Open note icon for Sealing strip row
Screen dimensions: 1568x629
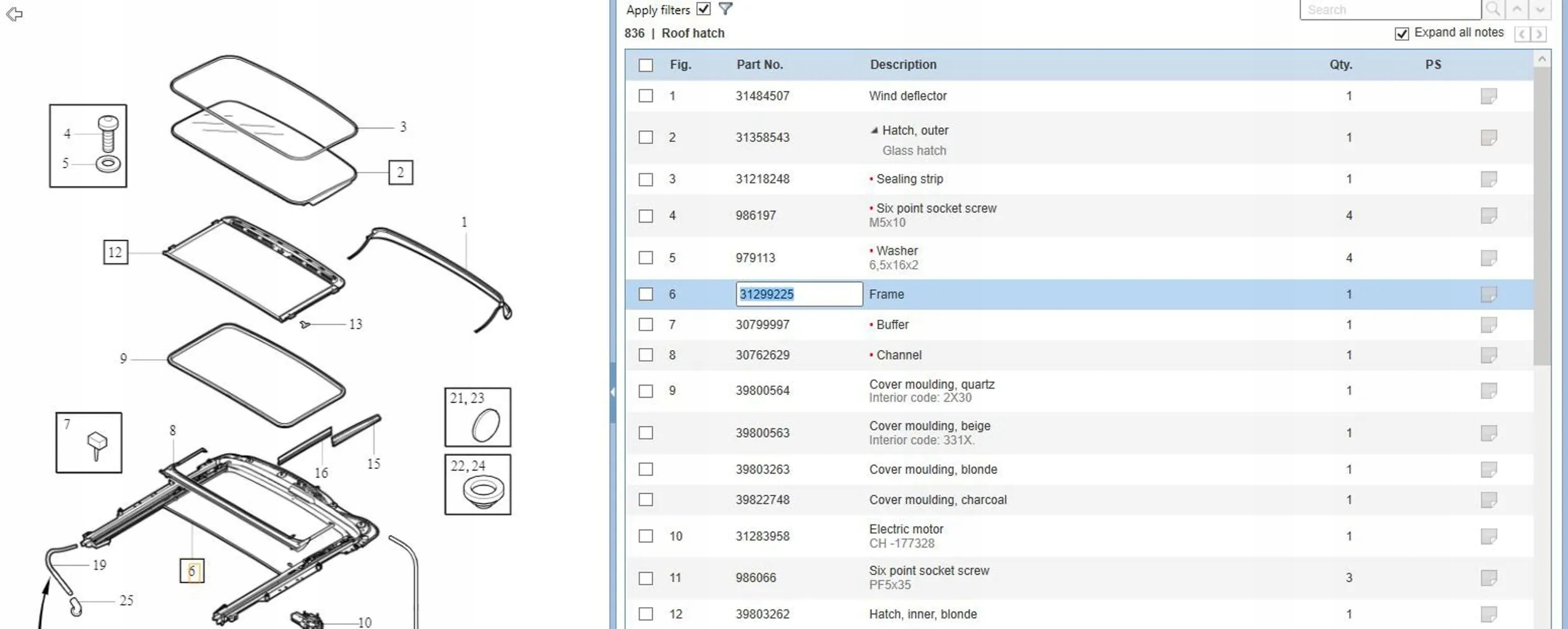pyautogui.click(x=1489, y=179)
